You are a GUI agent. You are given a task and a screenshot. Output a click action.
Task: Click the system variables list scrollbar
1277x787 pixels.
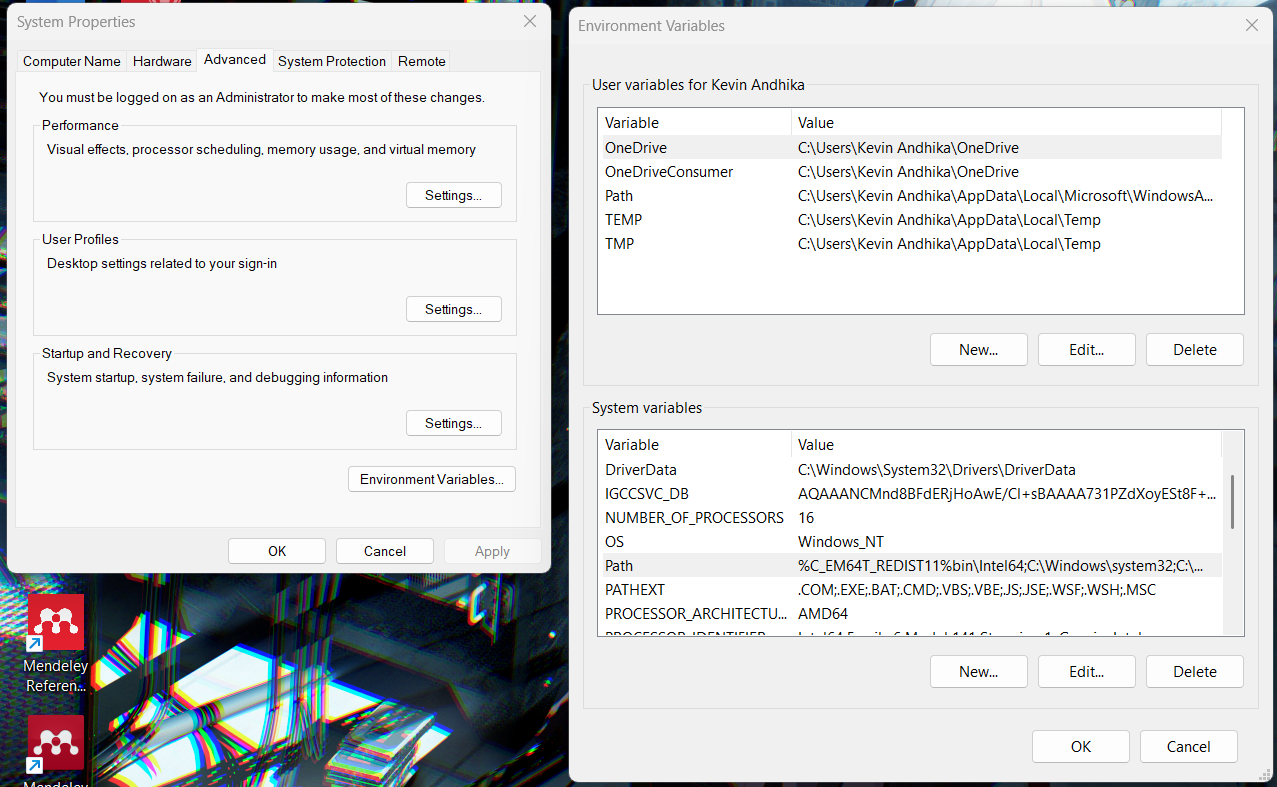point(1232,503)
